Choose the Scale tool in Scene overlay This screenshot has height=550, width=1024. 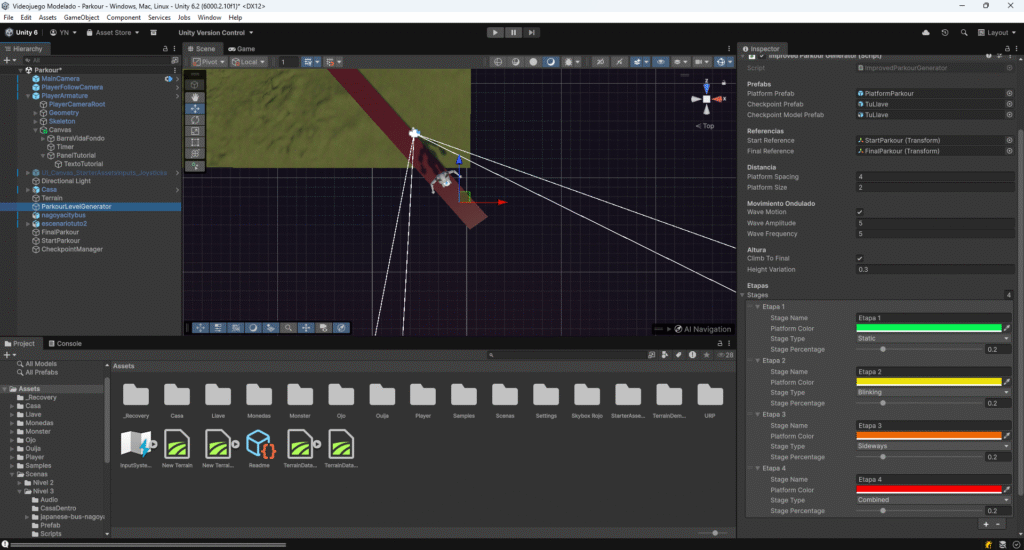point(195,131)
